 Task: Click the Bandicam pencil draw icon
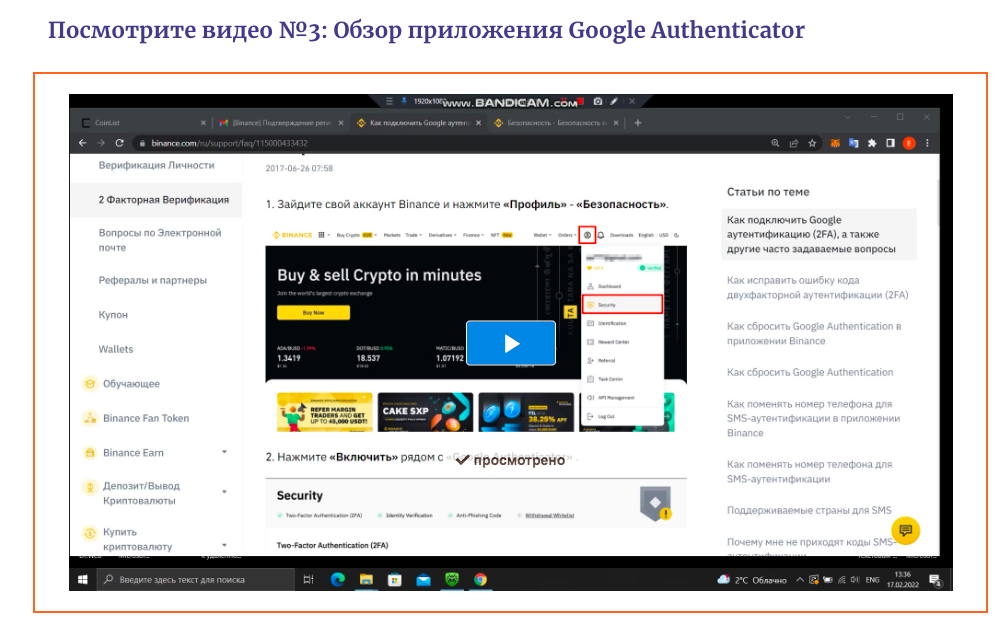(614, 101)
